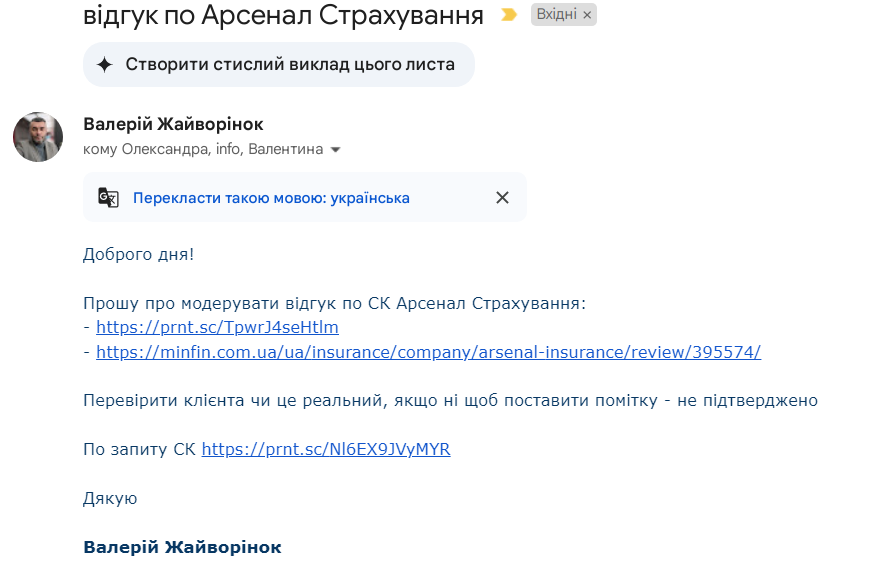
Task: Click sender name Валерій Жайворінок in header
Action: pyautogui.click(x=174, y=124)
